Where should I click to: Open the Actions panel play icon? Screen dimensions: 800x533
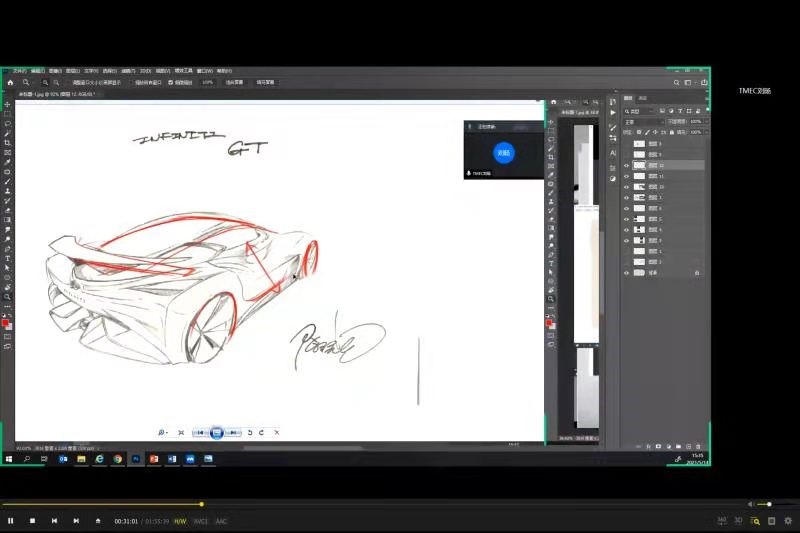(613, 113)
